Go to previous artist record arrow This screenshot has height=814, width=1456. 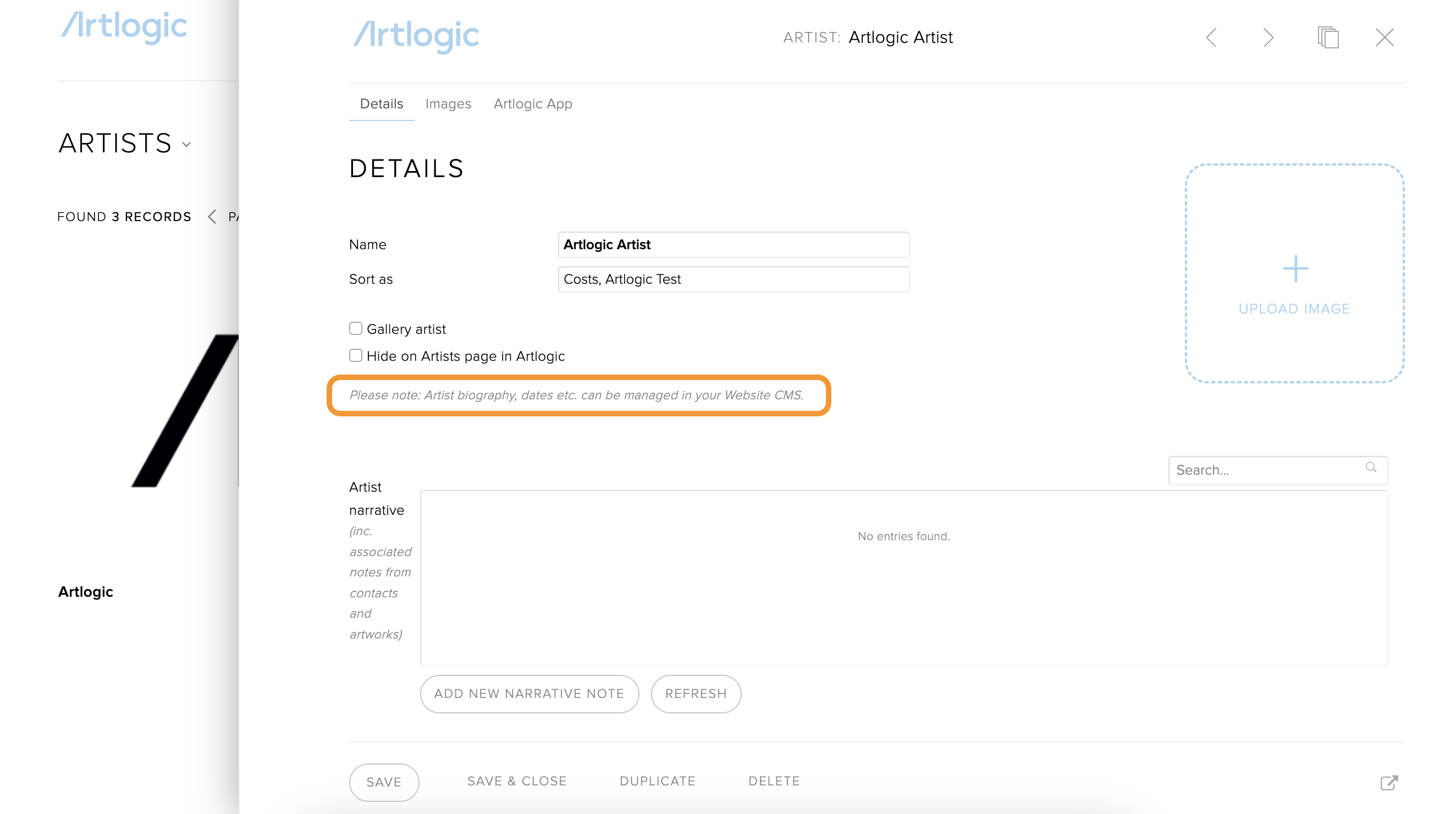point(1211,38)
